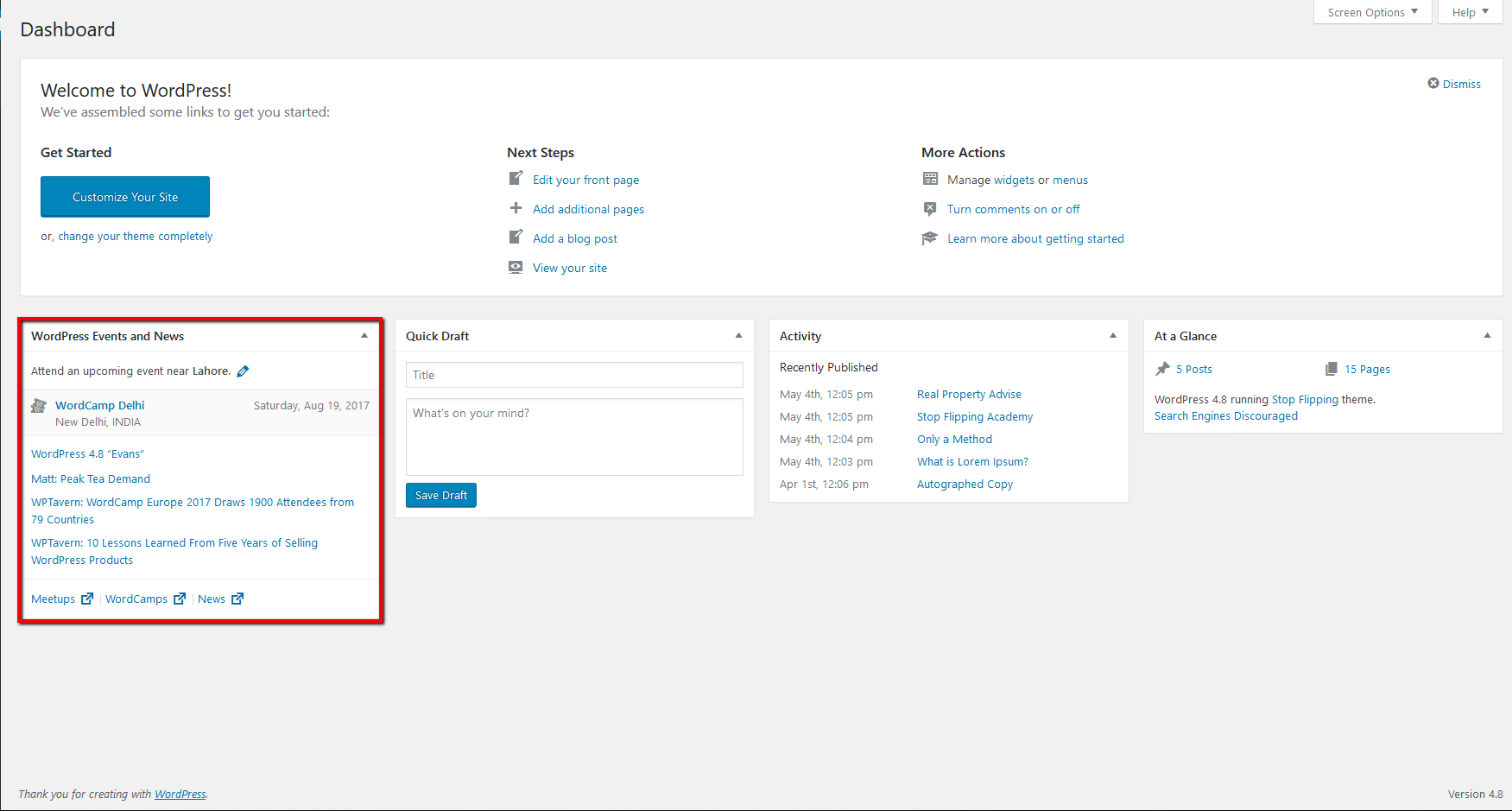Open the Autographed Copy post
The height and width of the screenshot is (811, 1512).
[x=965, y=484]
